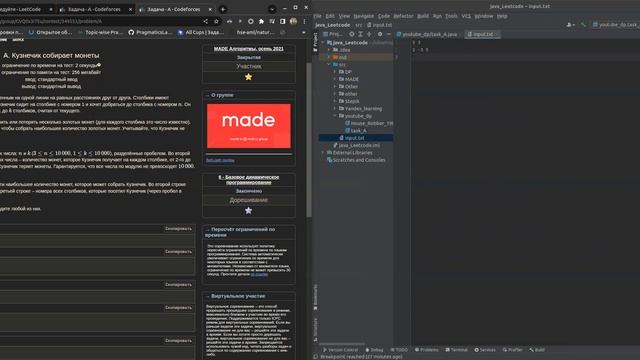Open the Run menu in IntelliJ
Screen dimensions: 640x360
click(437, 16)
